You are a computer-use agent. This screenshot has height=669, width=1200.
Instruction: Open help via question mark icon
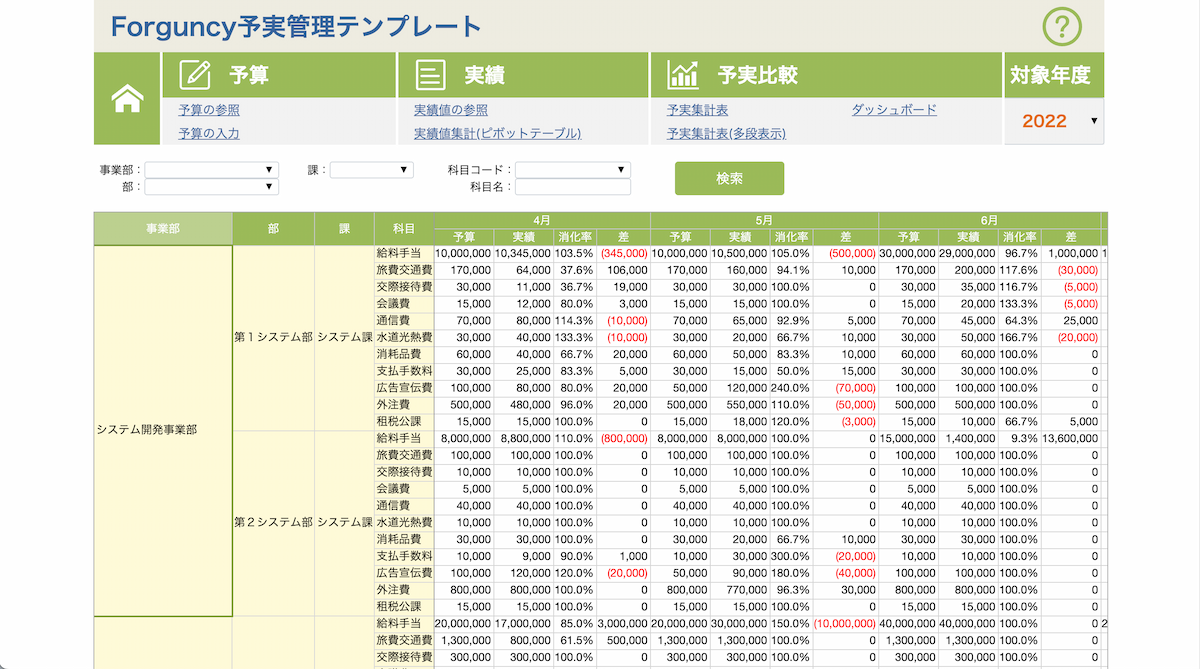click(1062, 26)
